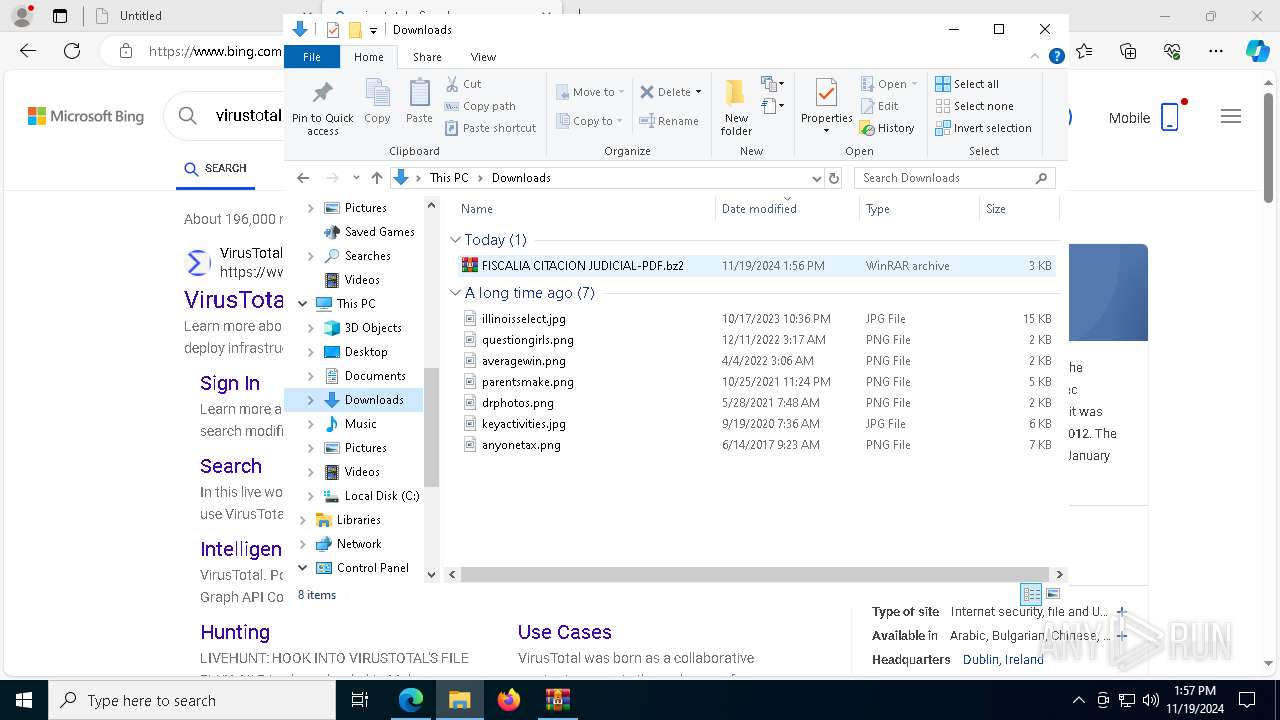Collapse the ribbon with chevron
The width and height of the screenshot is (1280, 720).
click(1035, 57)
